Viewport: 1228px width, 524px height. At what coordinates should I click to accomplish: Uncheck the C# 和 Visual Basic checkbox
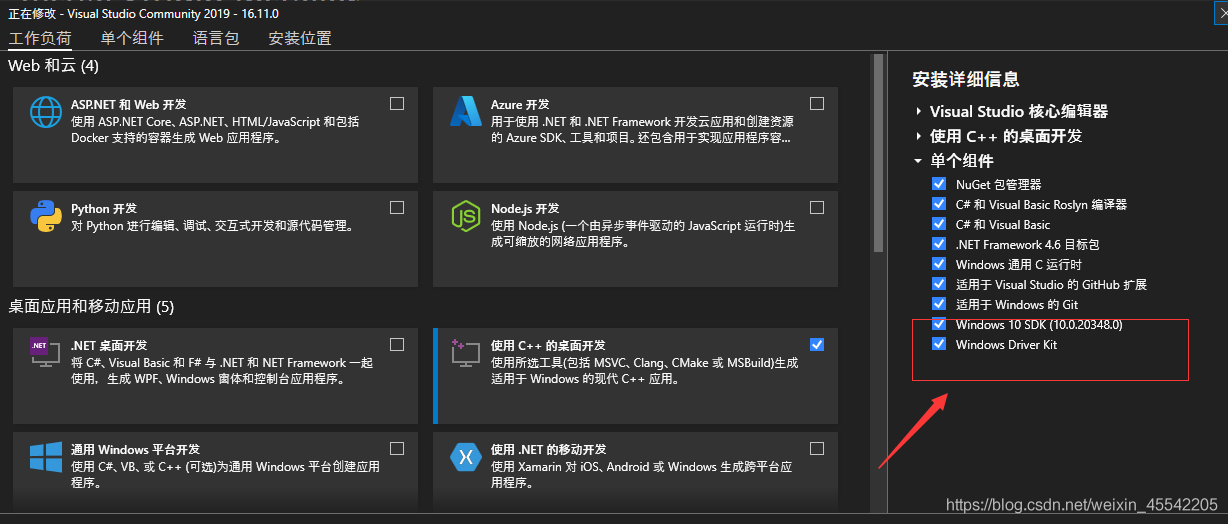click(938, 224)
